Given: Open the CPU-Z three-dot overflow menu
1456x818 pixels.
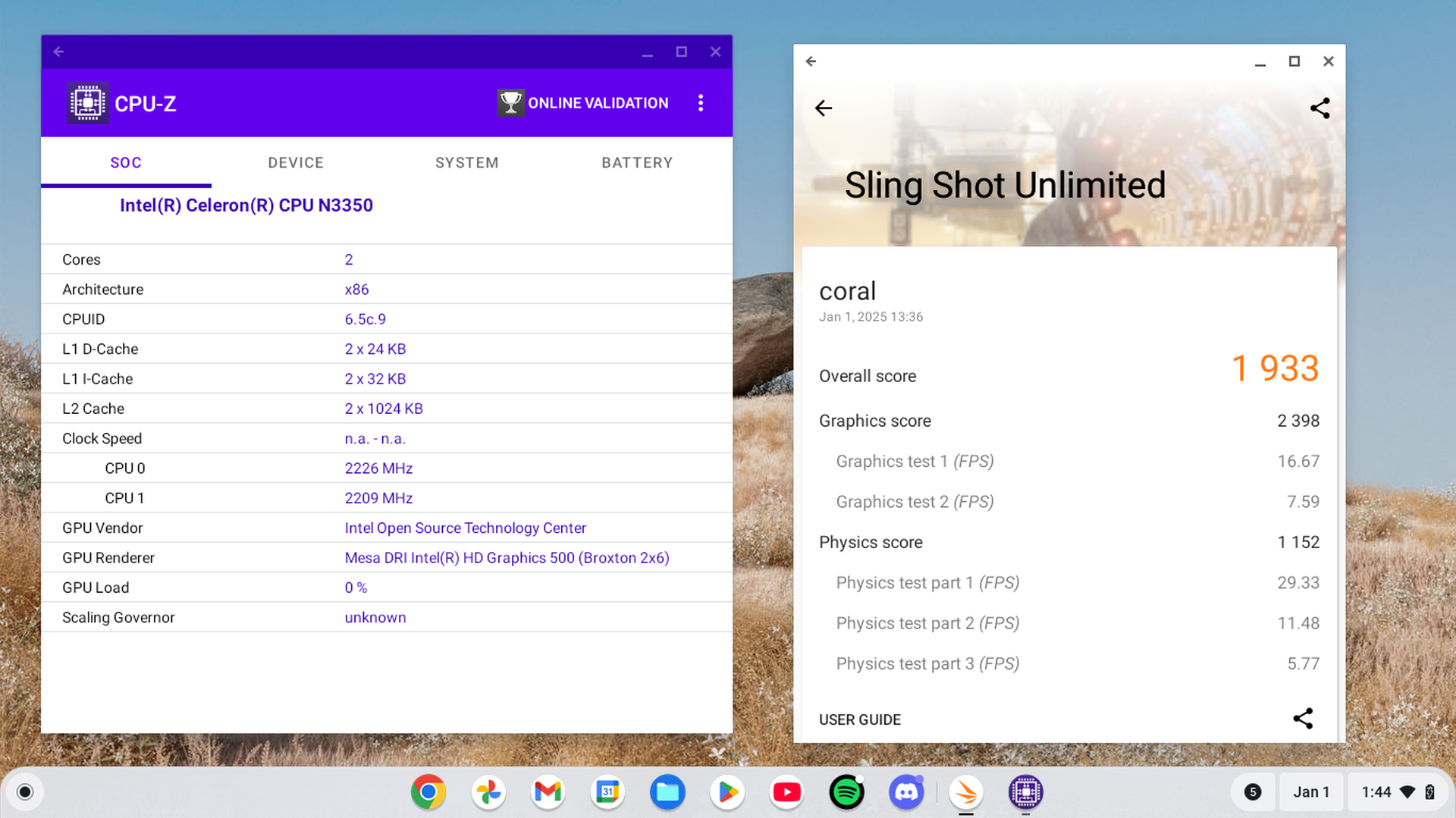Looking at the screenshot, I should point(701,103).
